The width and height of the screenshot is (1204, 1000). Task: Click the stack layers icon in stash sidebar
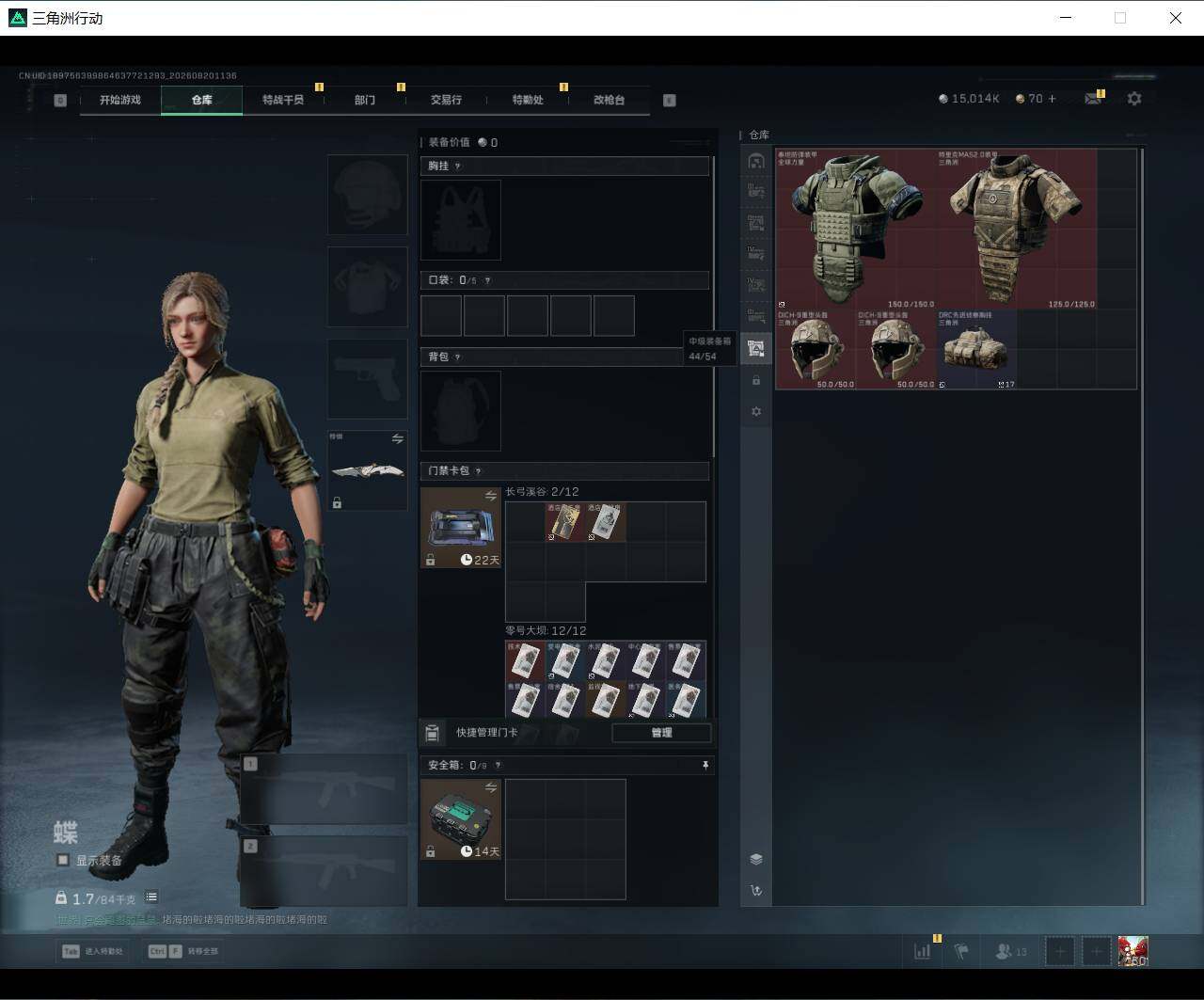pos(756,859)
